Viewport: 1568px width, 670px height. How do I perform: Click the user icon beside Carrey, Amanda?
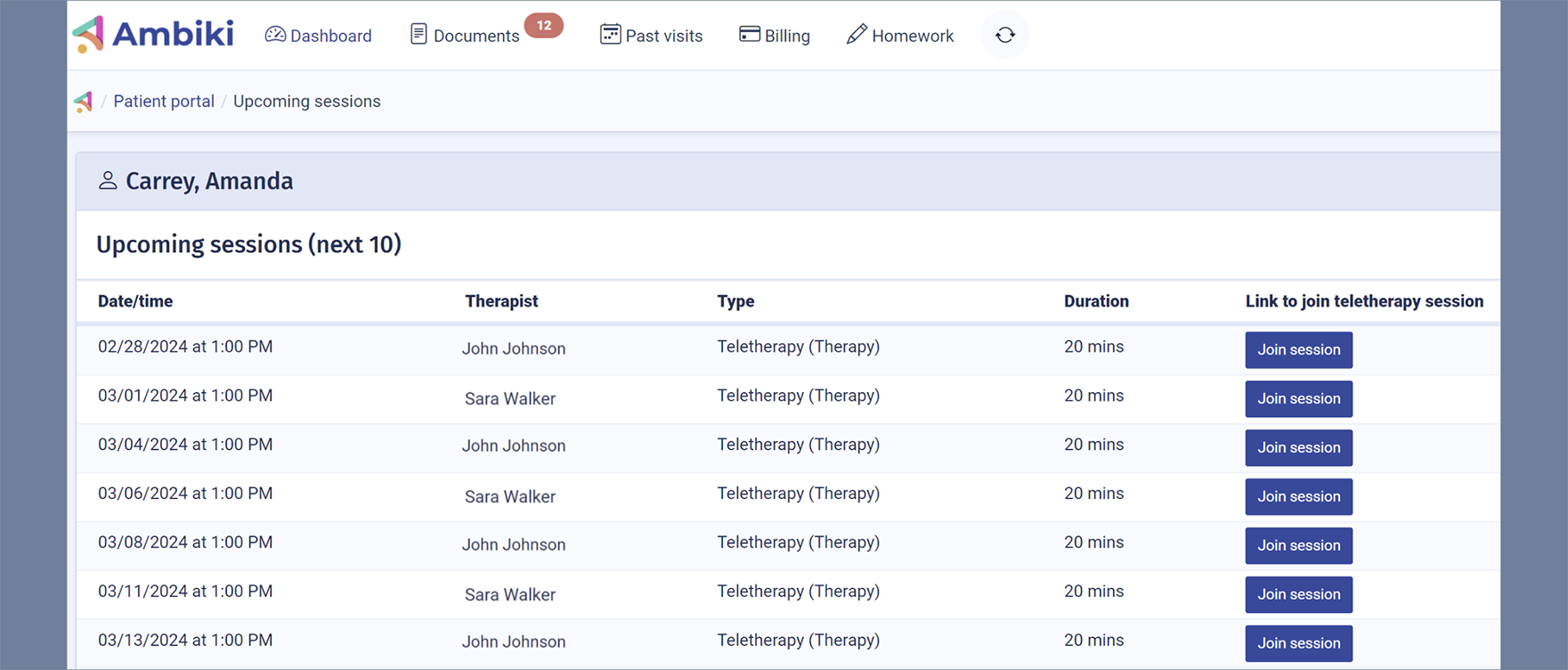[108, 181]
